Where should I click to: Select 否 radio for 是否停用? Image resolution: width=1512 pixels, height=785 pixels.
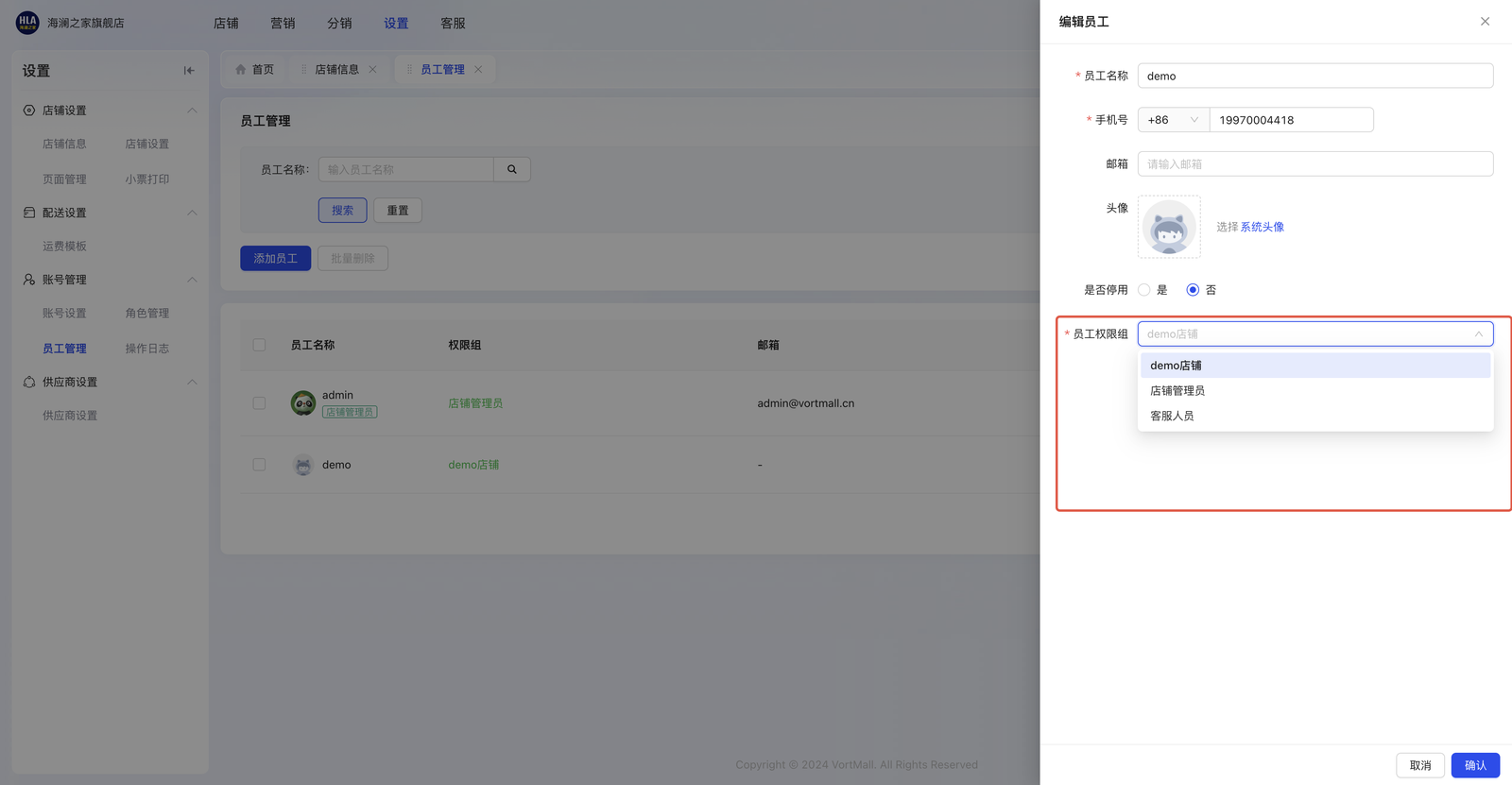(x=1193, y=290)
